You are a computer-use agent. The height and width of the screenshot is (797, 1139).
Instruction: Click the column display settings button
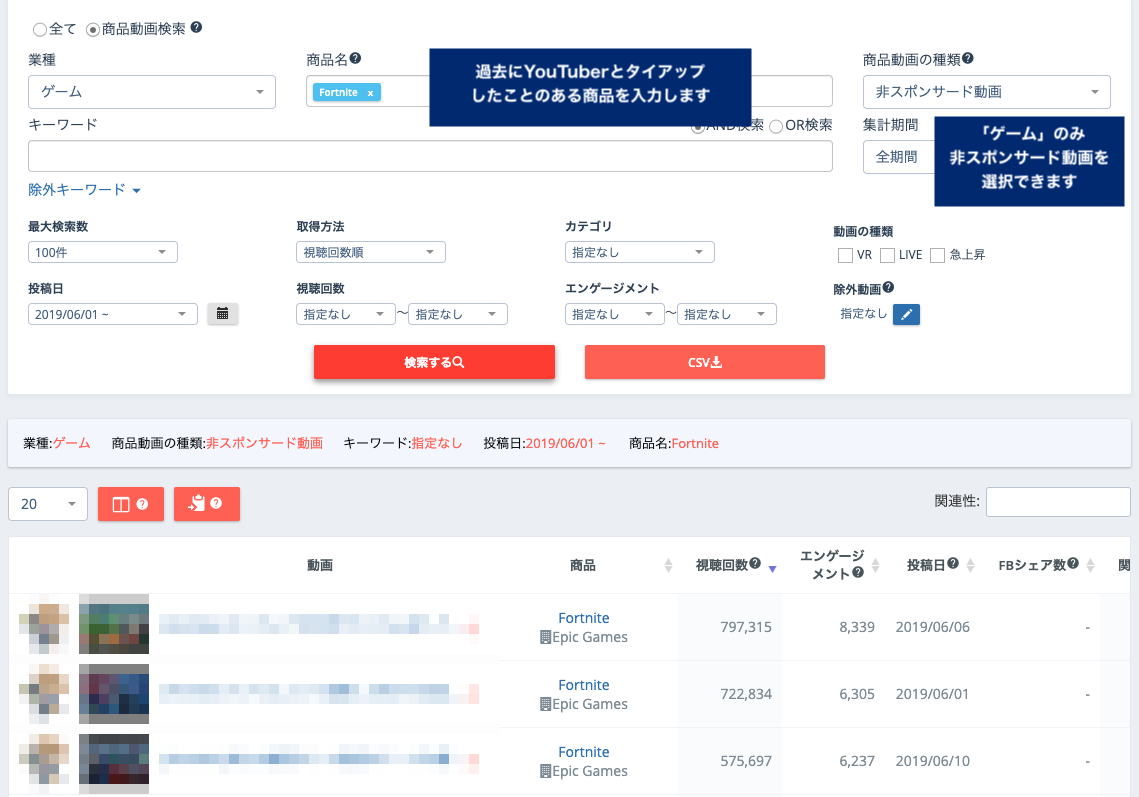[x=131, y=504]
